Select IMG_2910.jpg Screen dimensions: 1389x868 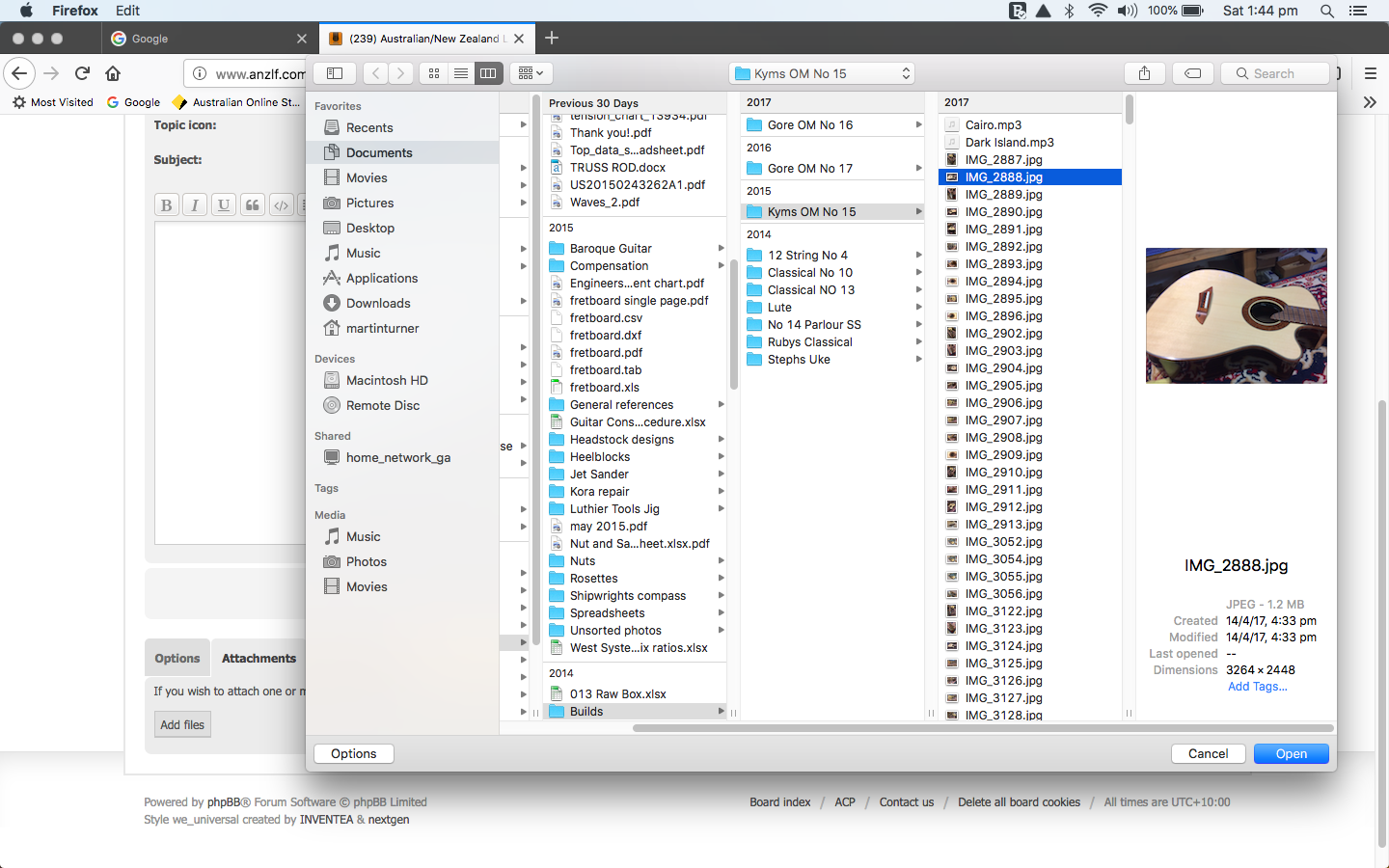pyautogui.click(x=1030, y=472)
